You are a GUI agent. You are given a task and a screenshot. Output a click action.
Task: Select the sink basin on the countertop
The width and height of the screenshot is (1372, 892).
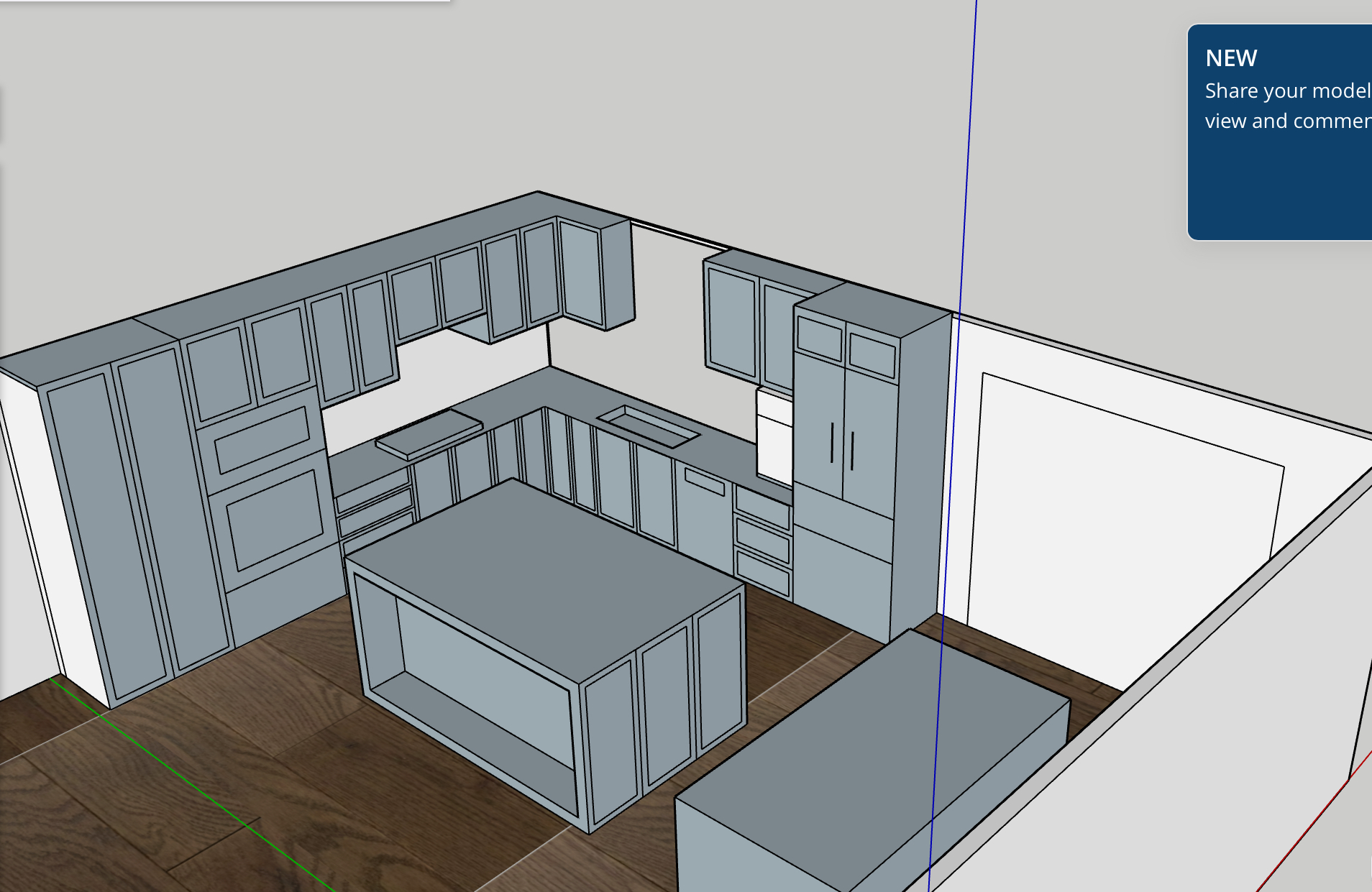coord(649,426)
